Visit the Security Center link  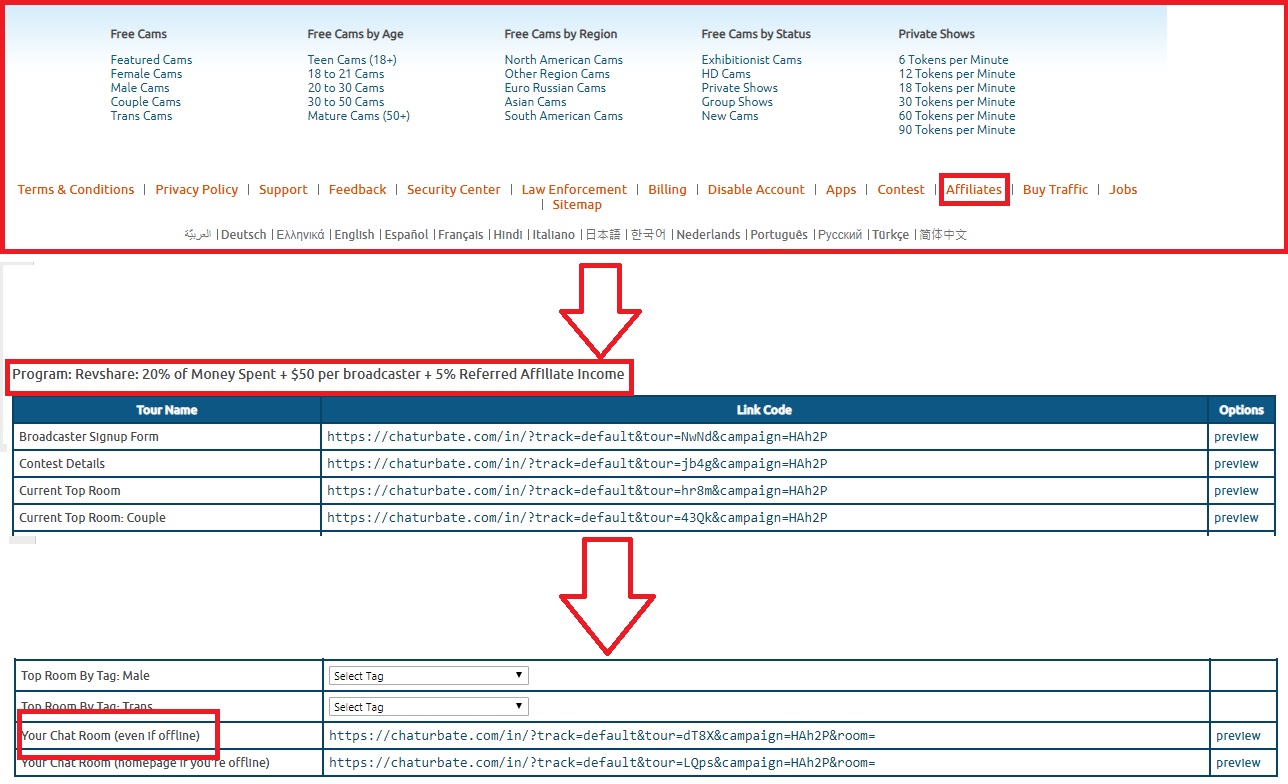pyautogui.click(x=454, y=189)
